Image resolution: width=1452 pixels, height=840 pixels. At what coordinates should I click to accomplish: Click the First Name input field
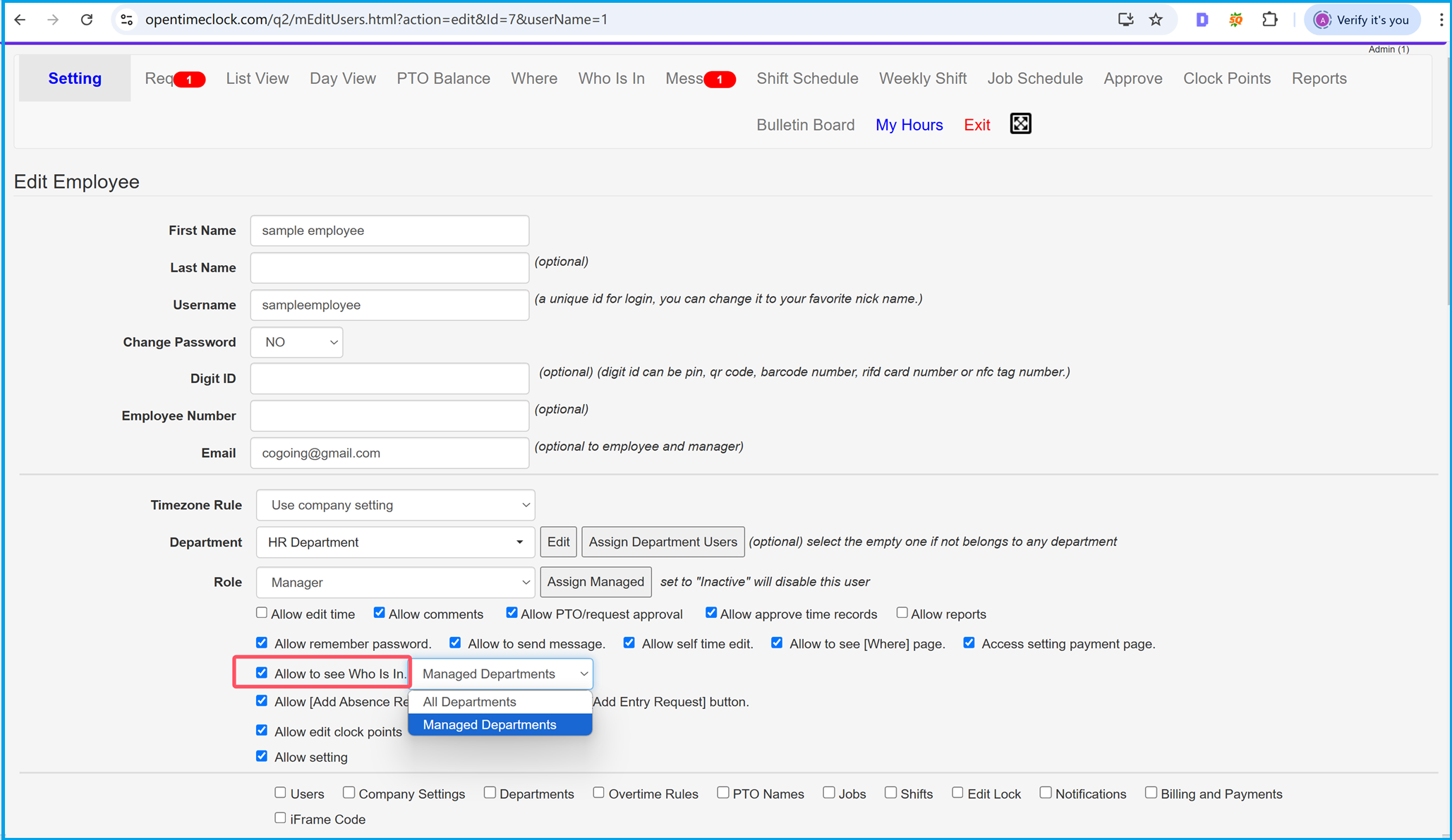[x=390, y=230]
